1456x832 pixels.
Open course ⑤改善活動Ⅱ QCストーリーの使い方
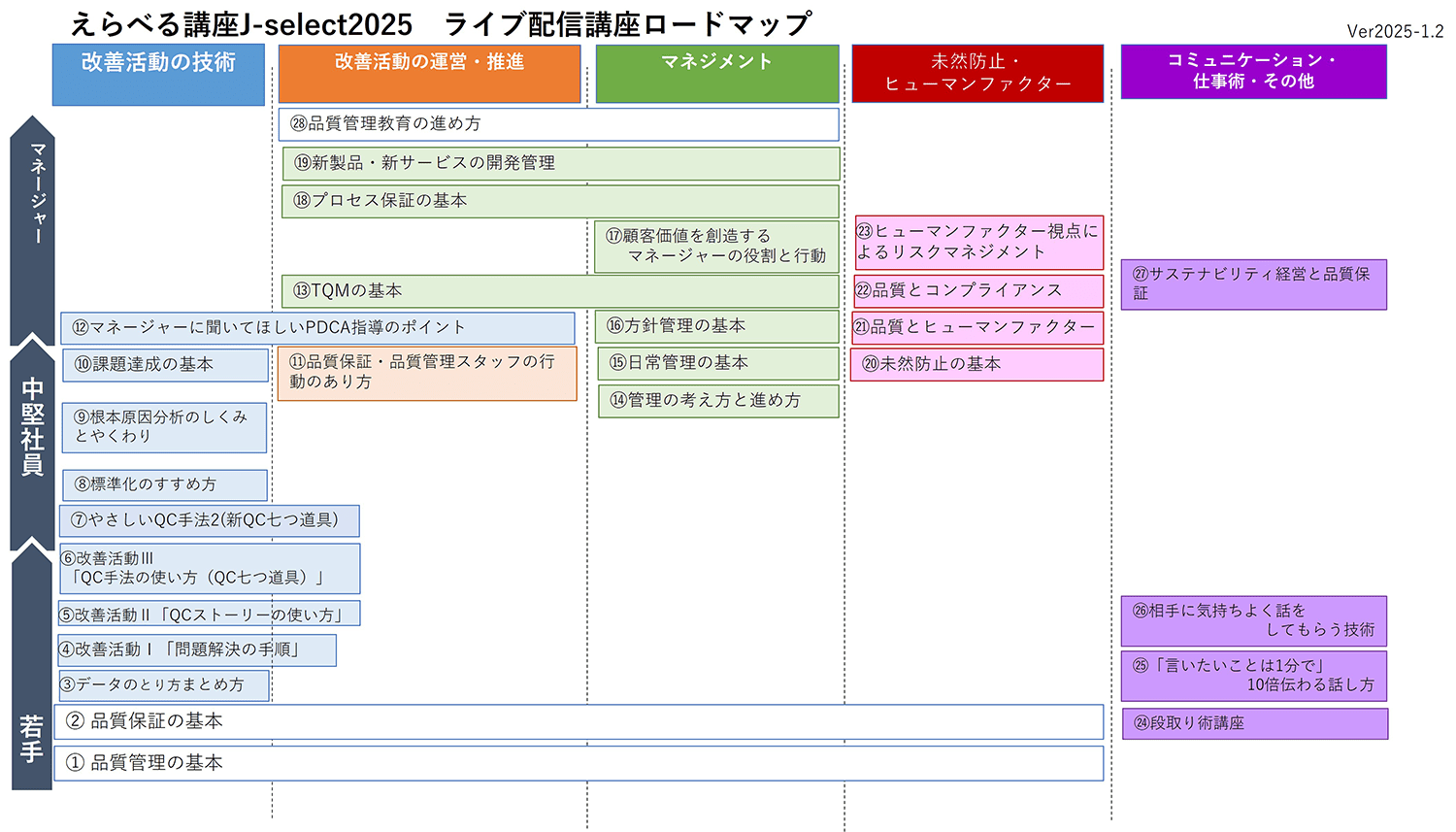click(210, 614)
